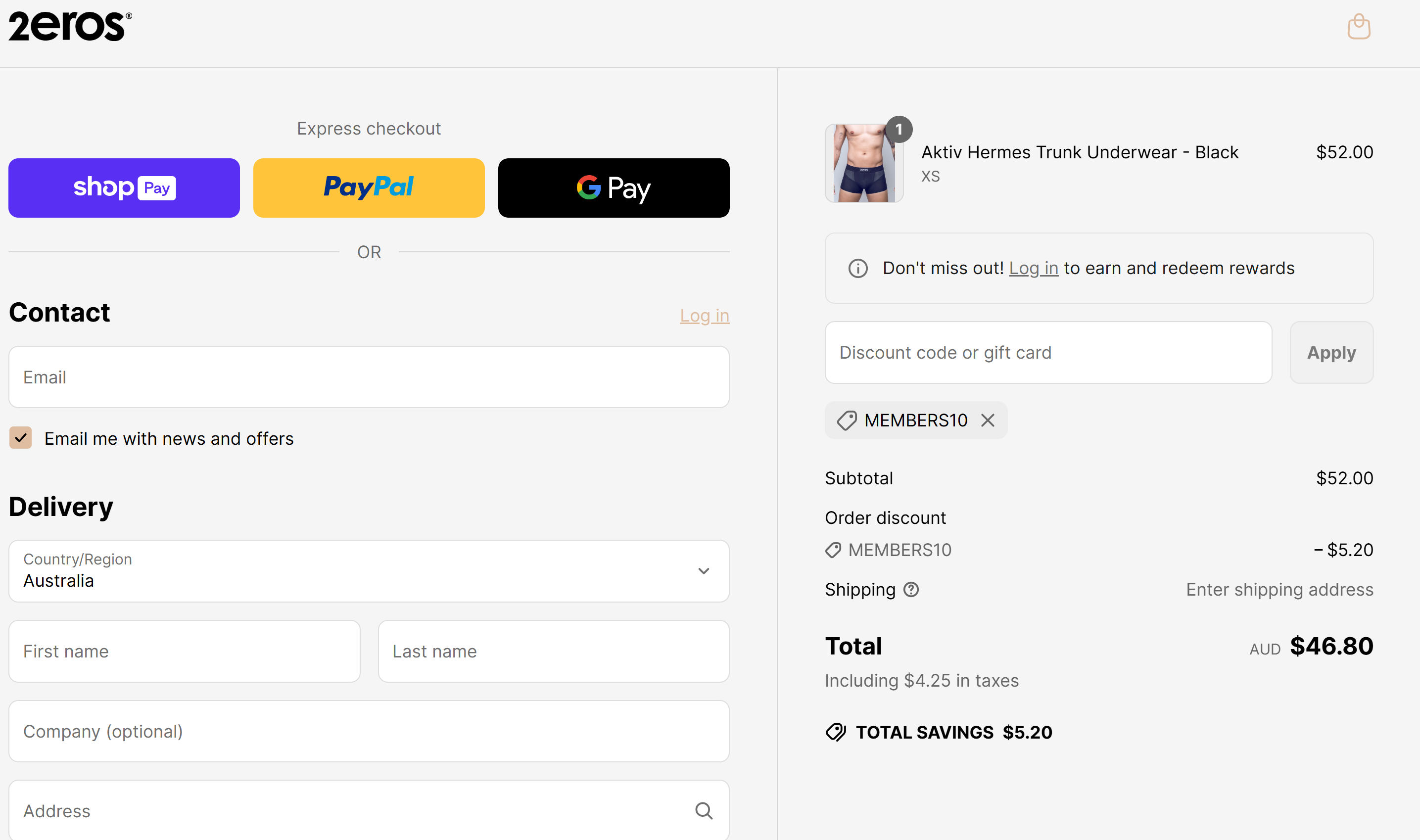Click the Total Savings tag icon
This screenshot has width=1420, height=840.
tap(835, 732)
